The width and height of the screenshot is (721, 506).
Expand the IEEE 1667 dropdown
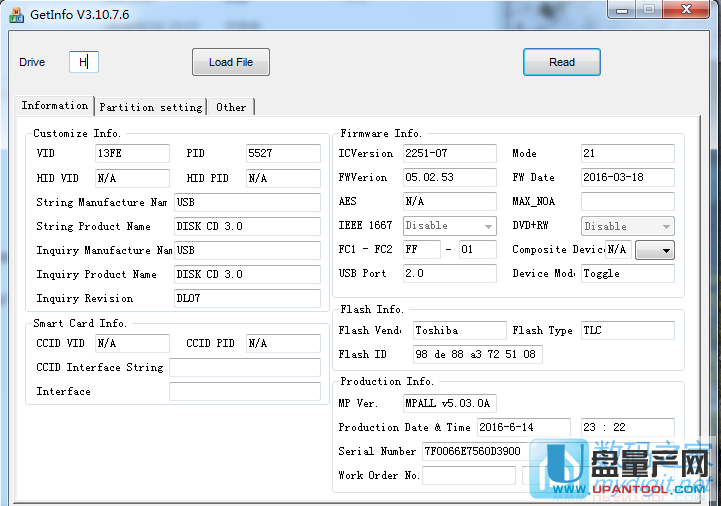[449, 226]
